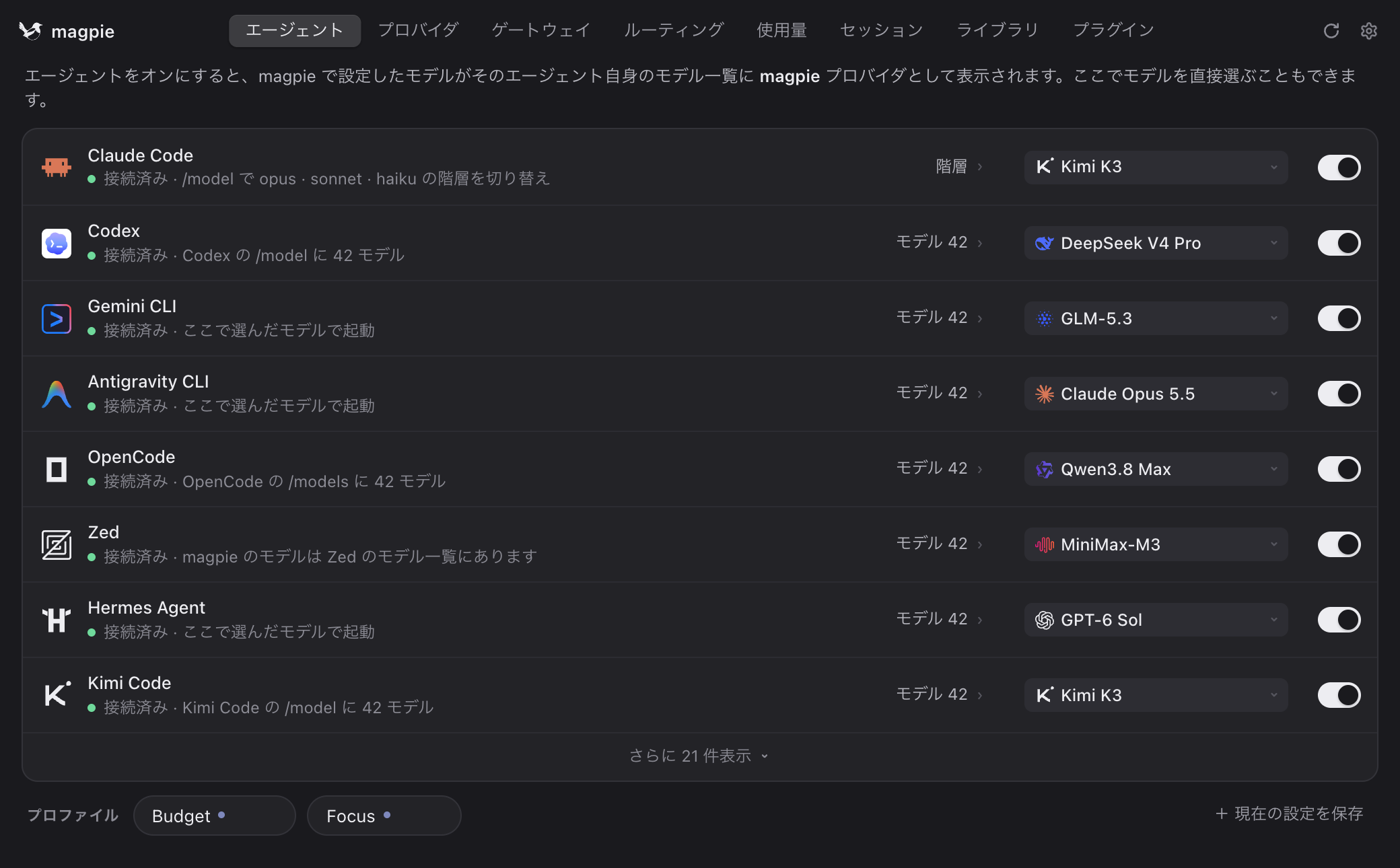Click the OpenCode agent icon
The width and height of the screenshot is (1400, 868).
point(57,469)
